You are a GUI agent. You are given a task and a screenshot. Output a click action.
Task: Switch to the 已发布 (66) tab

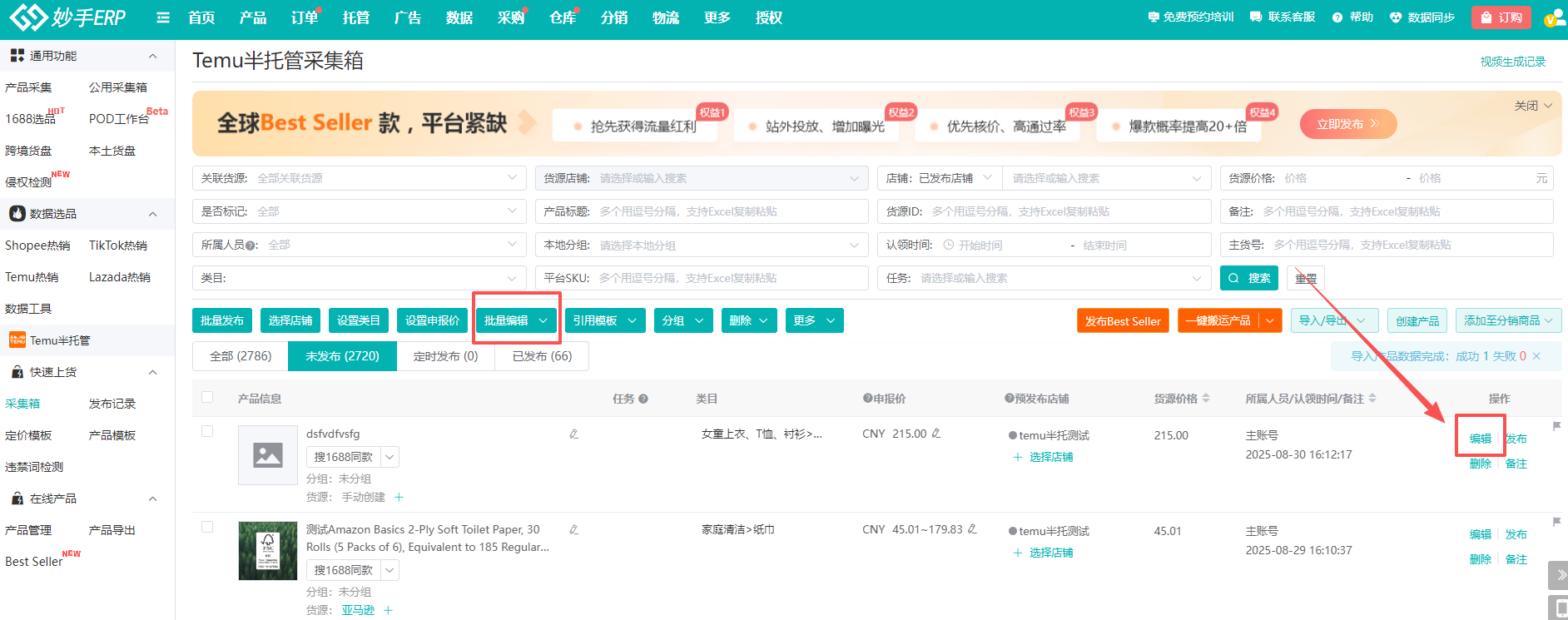pyautogui.click(x=542, y=356)
